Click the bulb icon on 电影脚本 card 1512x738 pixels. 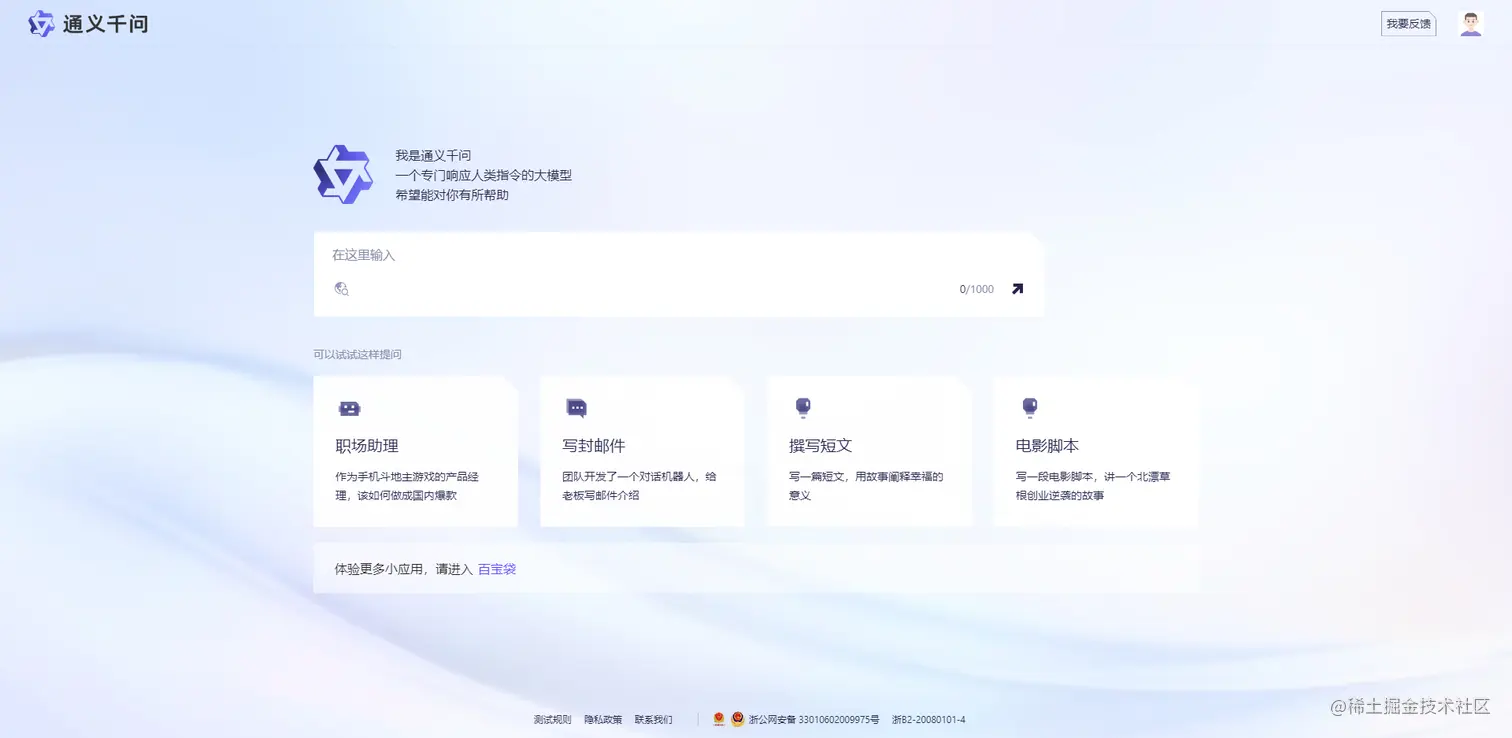(x=1030, y=407)
